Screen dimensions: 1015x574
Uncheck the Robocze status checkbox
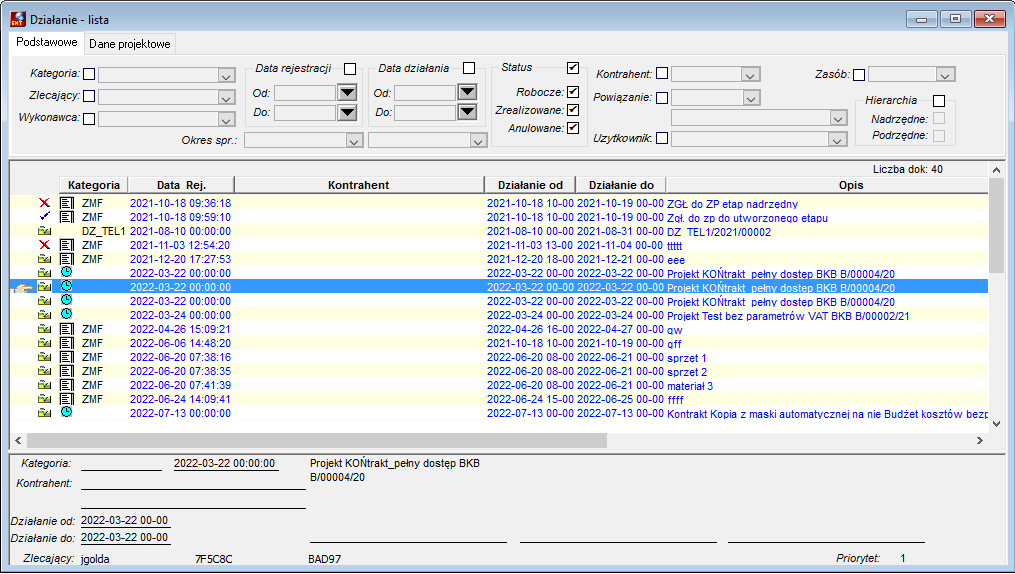(x=573, y=92)
